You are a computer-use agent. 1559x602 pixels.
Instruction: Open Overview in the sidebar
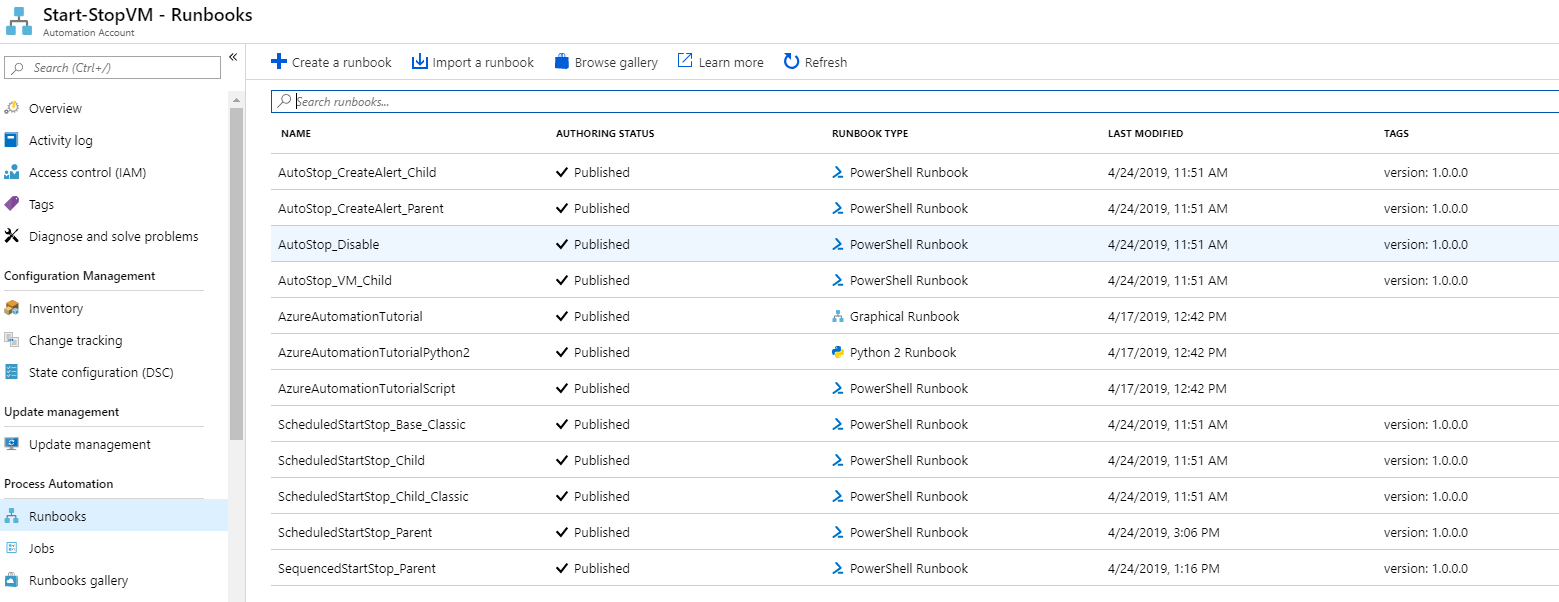coord(55,108)
